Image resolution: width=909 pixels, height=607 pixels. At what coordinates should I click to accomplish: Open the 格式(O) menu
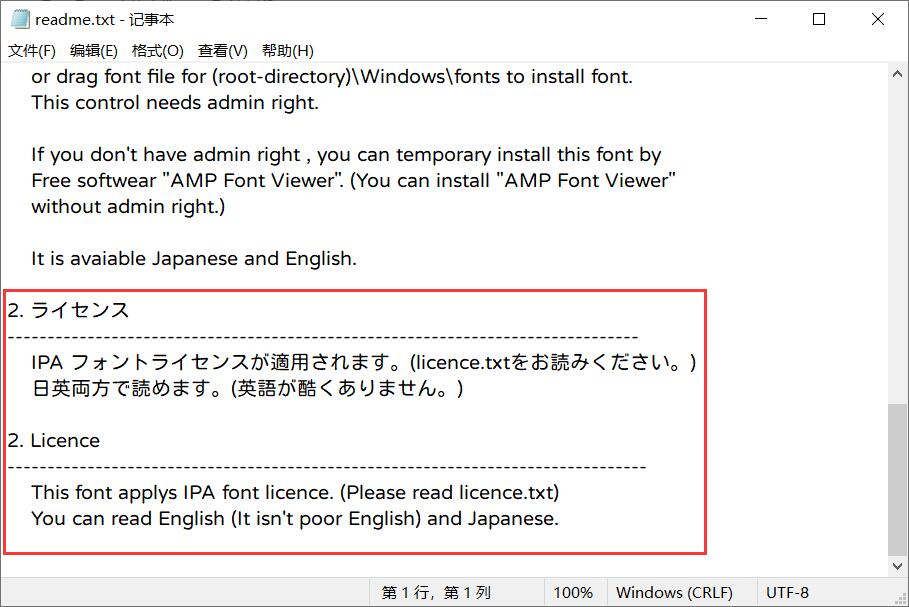(x=158, y=51)
